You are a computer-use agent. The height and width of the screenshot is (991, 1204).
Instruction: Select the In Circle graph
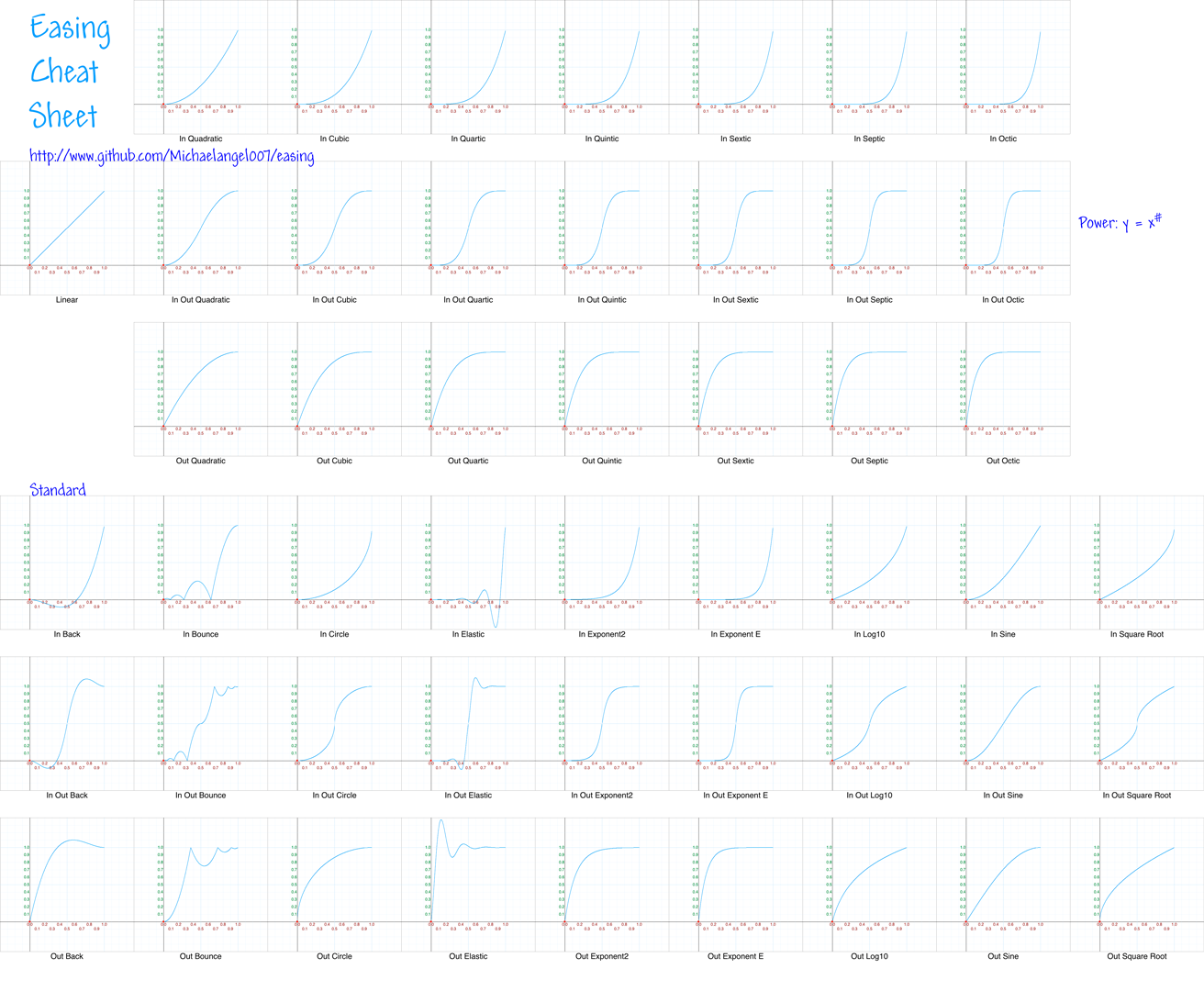pyautogui.click(x=335, y=562)
